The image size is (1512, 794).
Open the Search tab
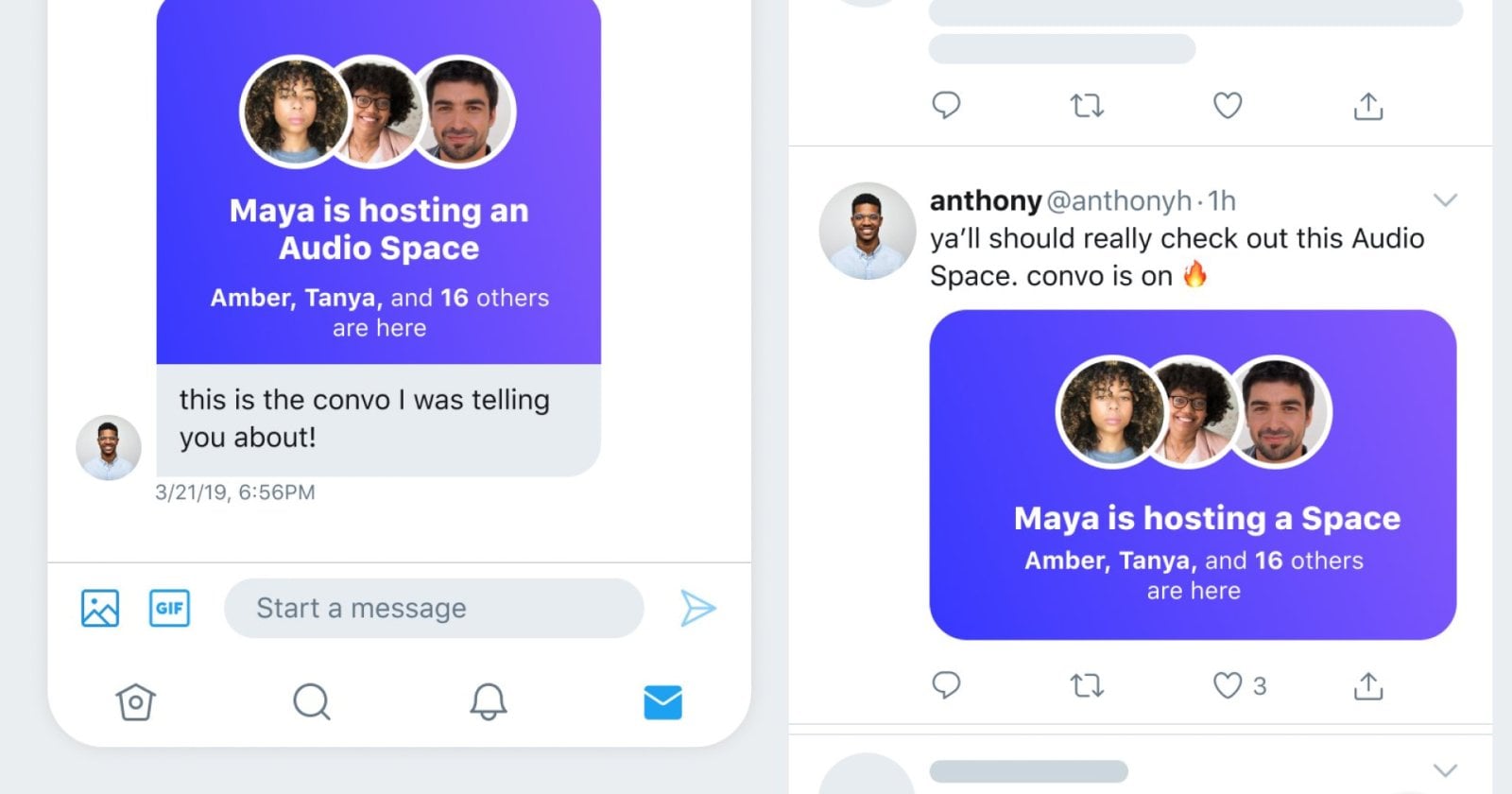click(x=311, y=702)
